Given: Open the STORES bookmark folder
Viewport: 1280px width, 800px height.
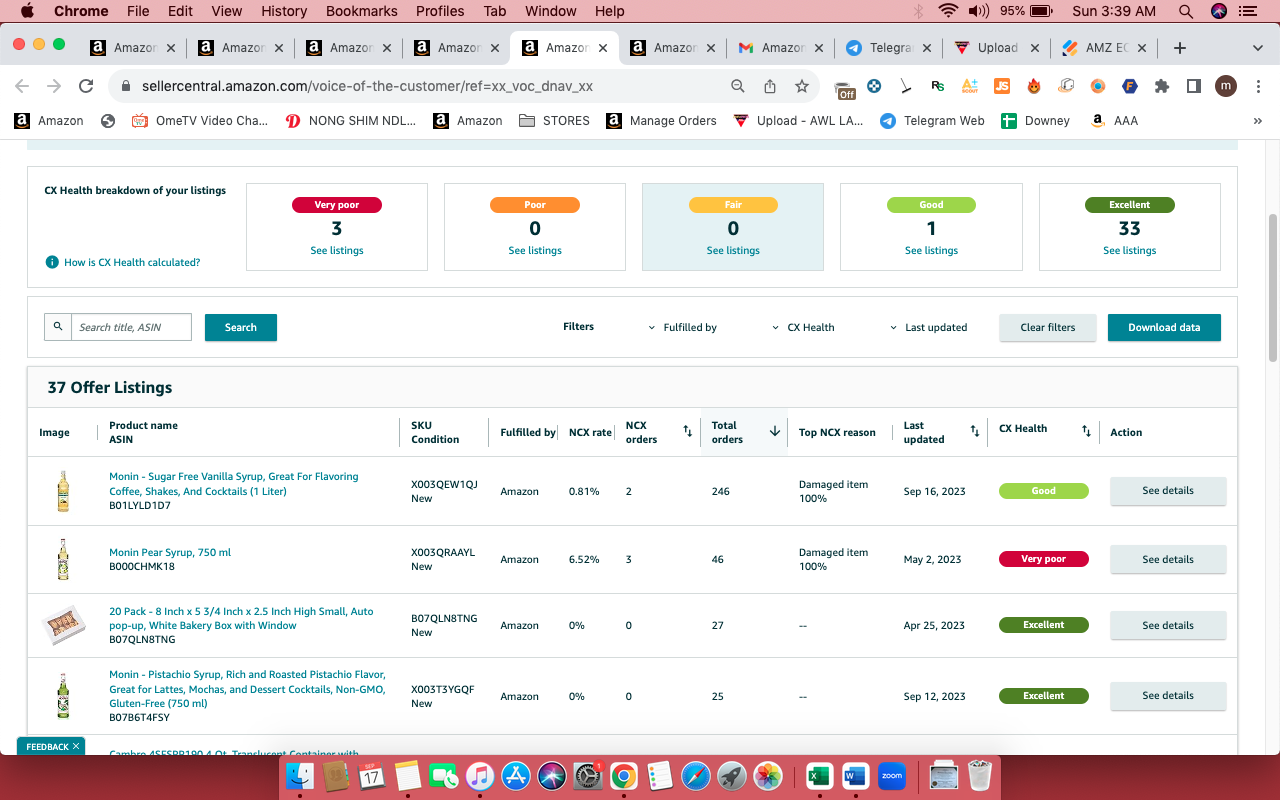Looking at the screenshot, I should coord(555,120).
